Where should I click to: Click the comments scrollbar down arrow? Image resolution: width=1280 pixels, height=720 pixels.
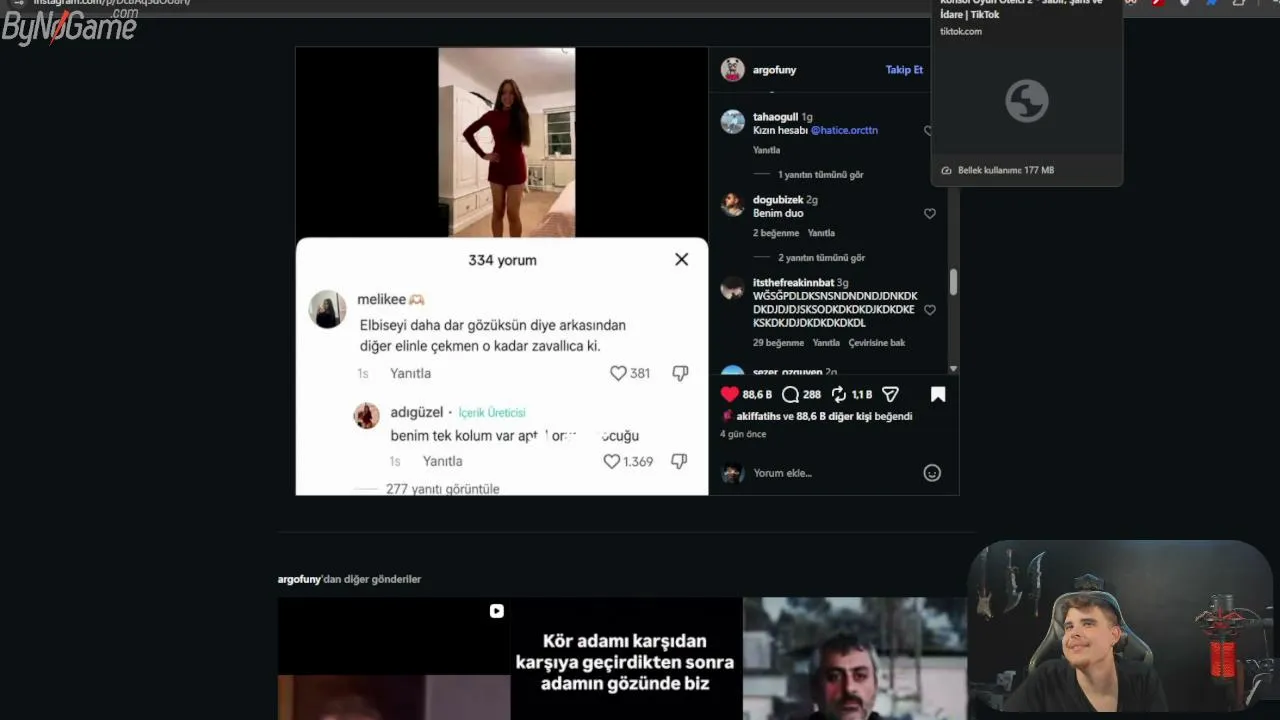coord(953,368)
